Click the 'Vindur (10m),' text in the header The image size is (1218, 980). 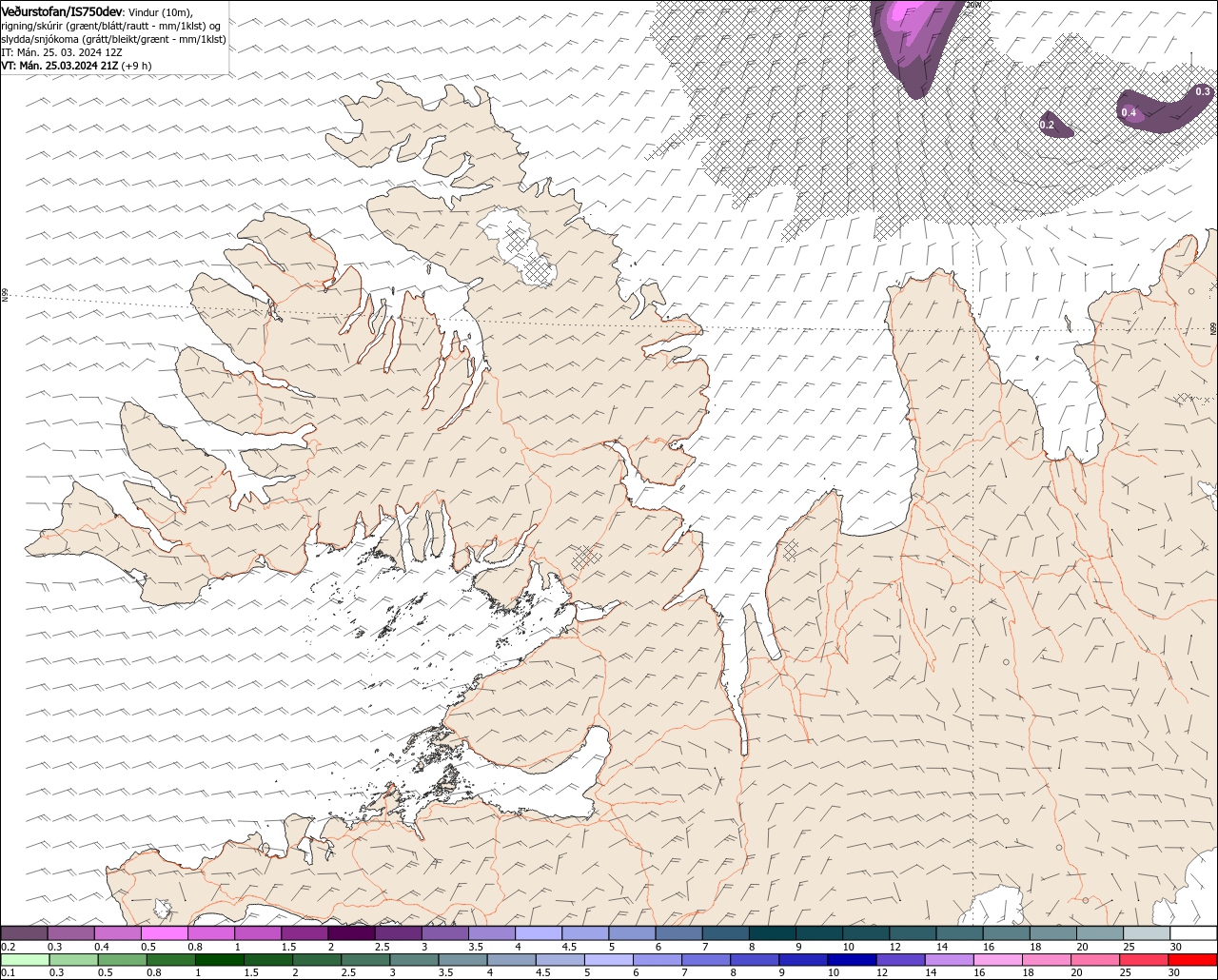[x=161, y=11]
